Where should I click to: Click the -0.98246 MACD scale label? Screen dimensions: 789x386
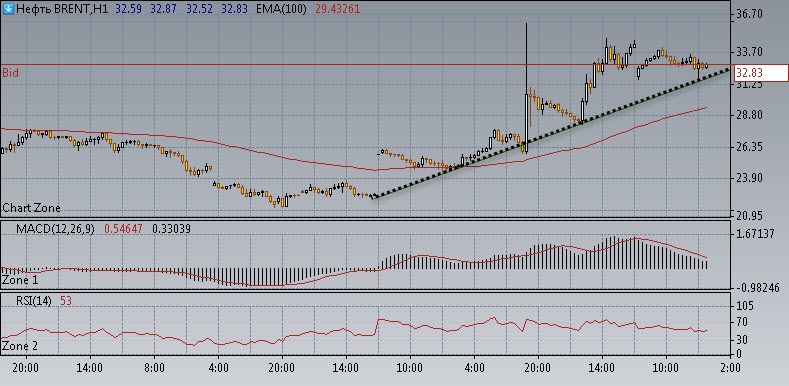click(757, 287)
